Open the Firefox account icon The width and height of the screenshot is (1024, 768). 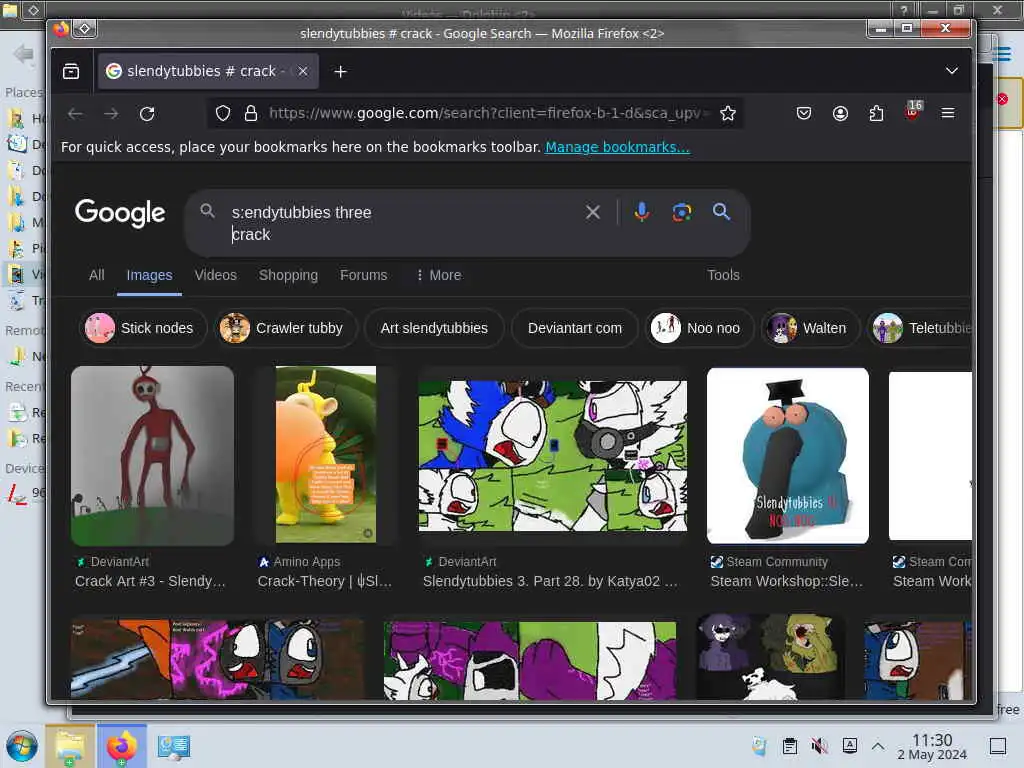[x=840, y=114]
